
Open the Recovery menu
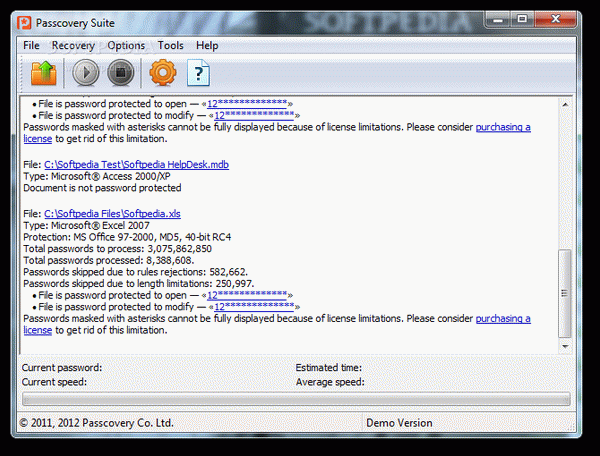tap(73, 46)
